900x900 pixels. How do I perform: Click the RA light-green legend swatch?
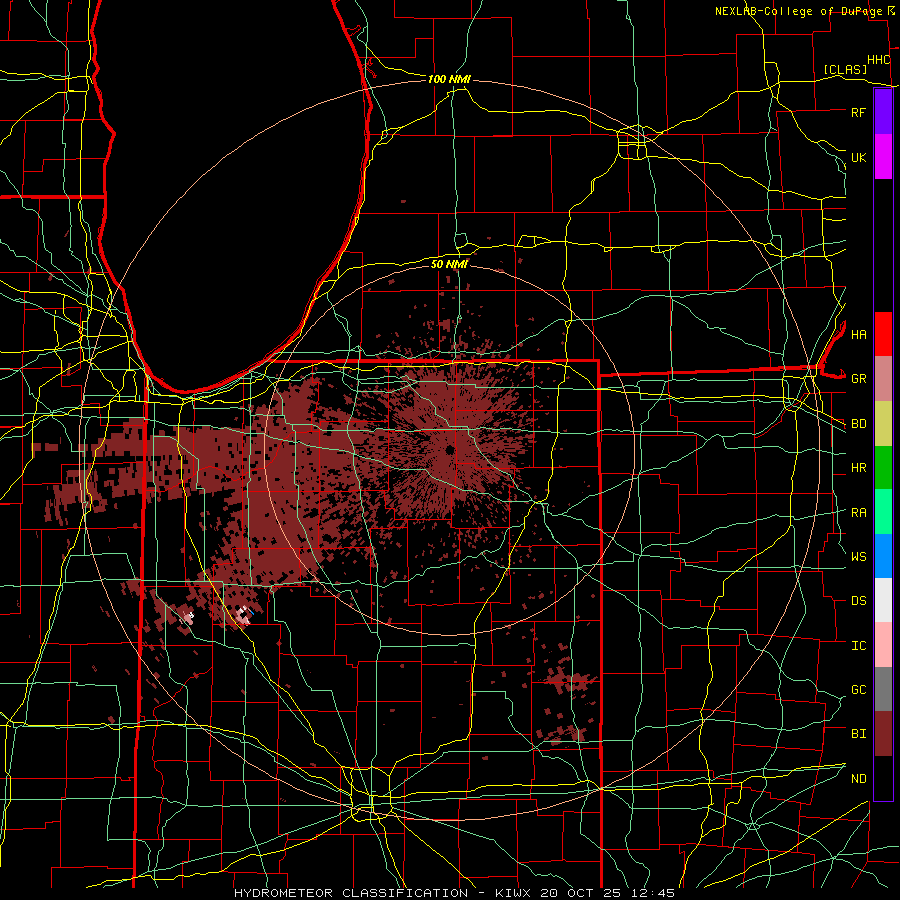click(883, 512)
